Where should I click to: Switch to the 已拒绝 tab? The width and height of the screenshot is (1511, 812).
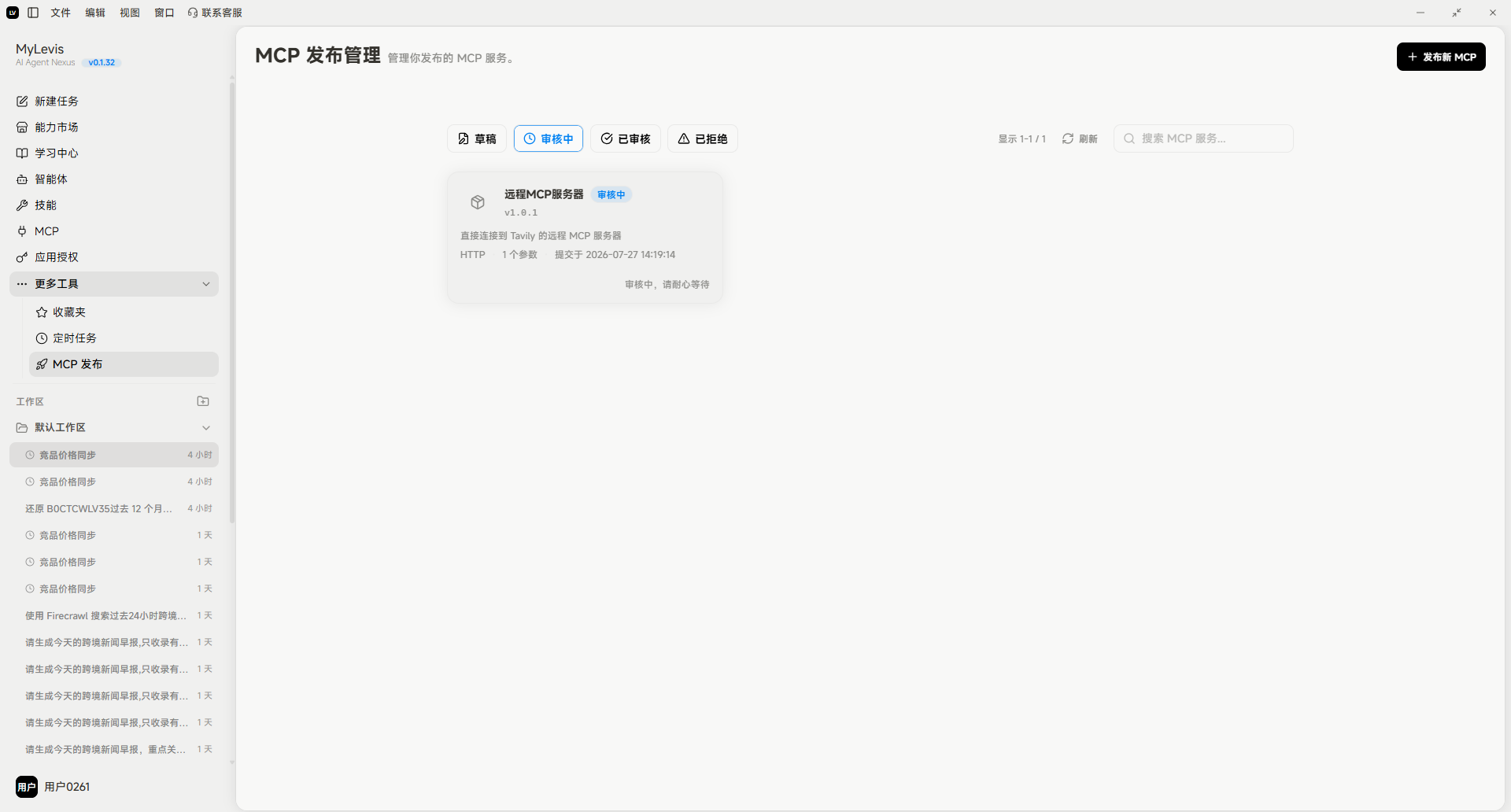click(x=703, y=138)
